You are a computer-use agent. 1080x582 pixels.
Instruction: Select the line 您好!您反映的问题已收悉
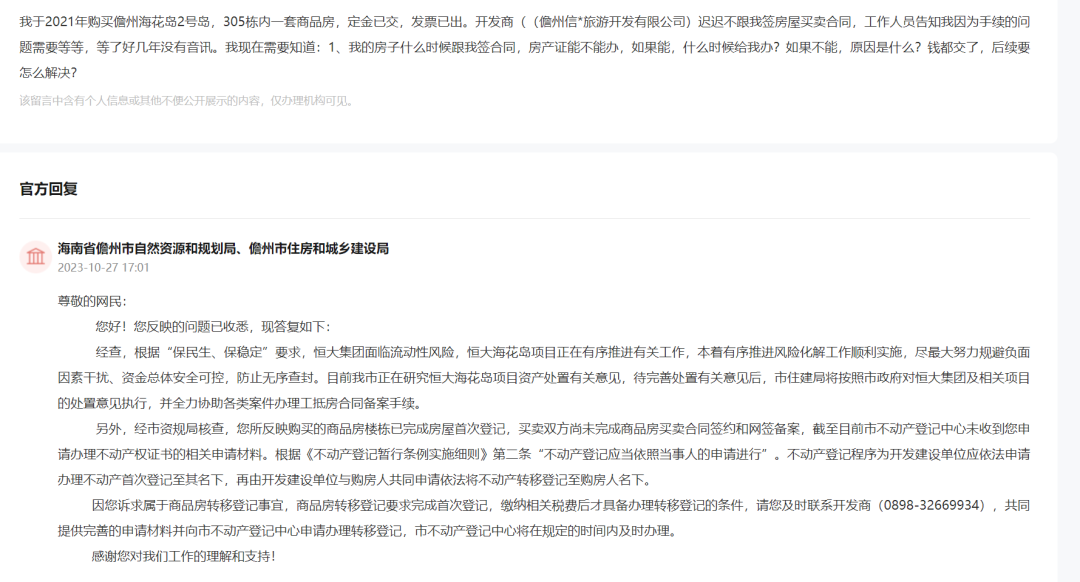click(x=212, y=327)
